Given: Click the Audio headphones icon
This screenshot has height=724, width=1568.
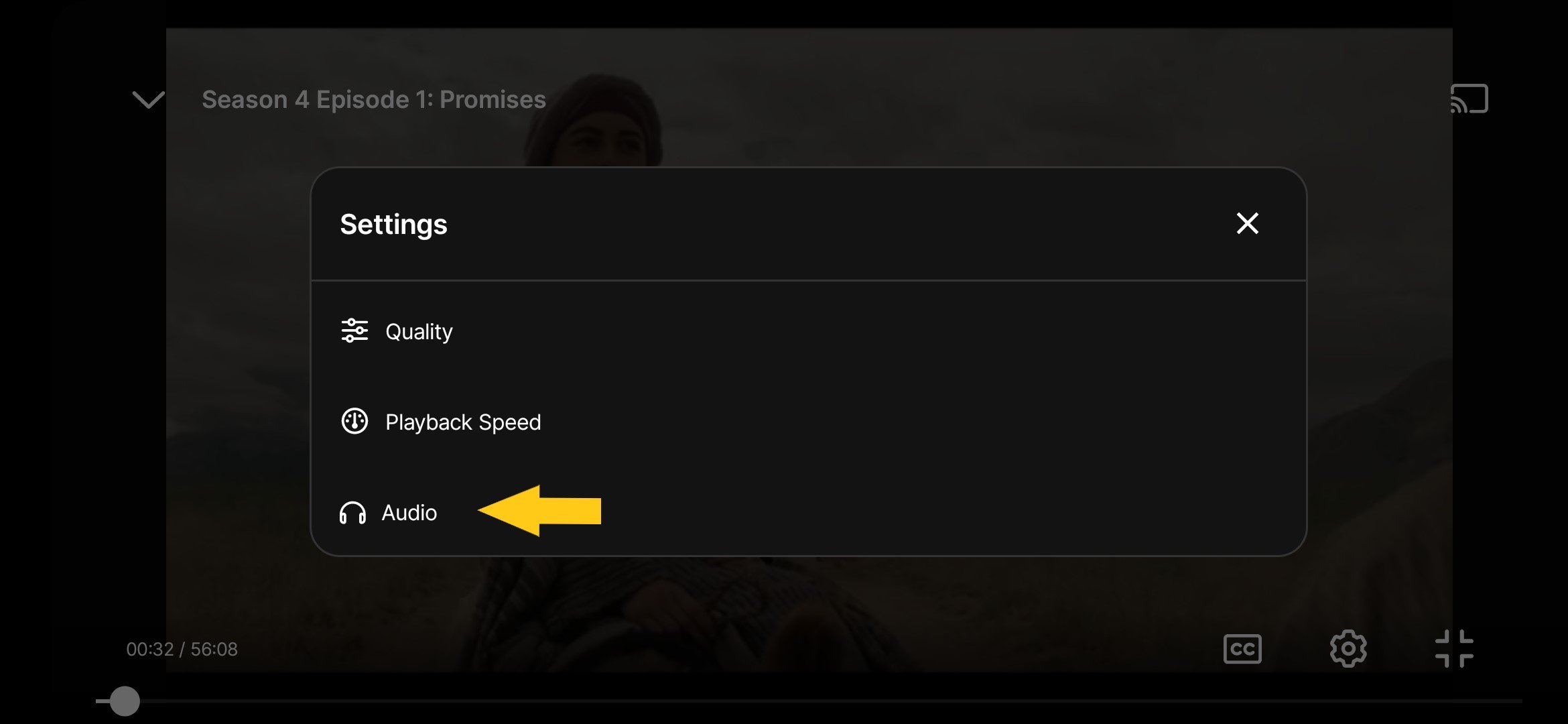Looking at the screenshot, I should tap(352, 513).
